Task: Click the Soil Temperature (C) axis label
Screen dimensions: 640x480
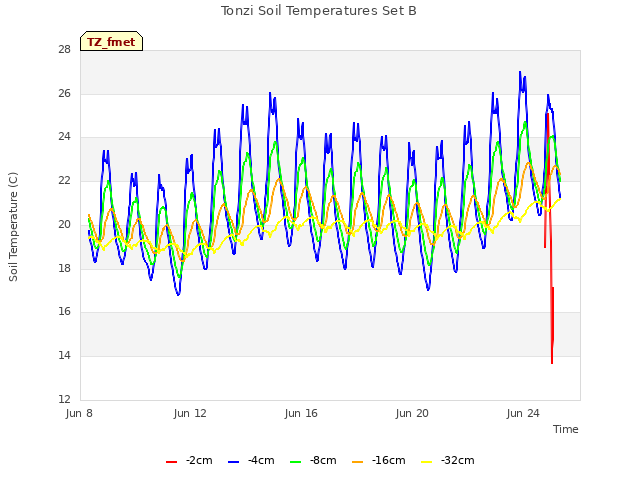Action: (x=13, y=227)
